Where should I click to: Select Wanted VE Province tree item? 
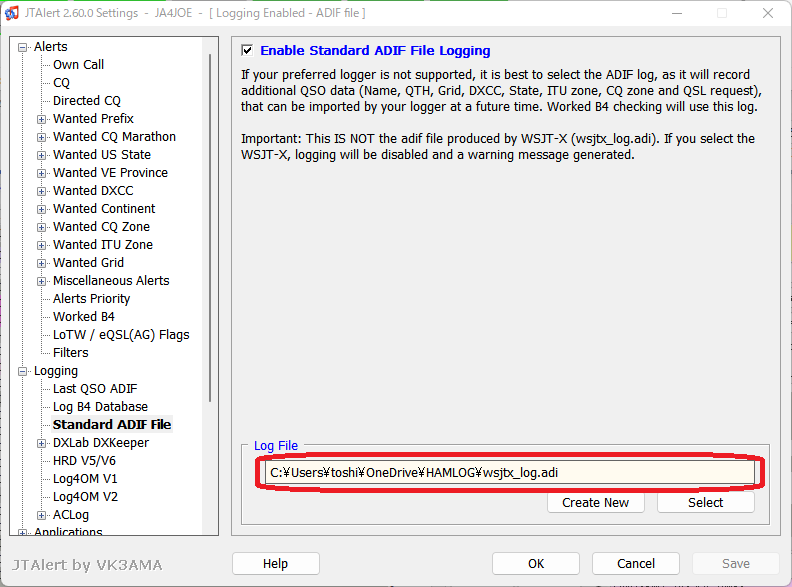click(x=111, y=173)
